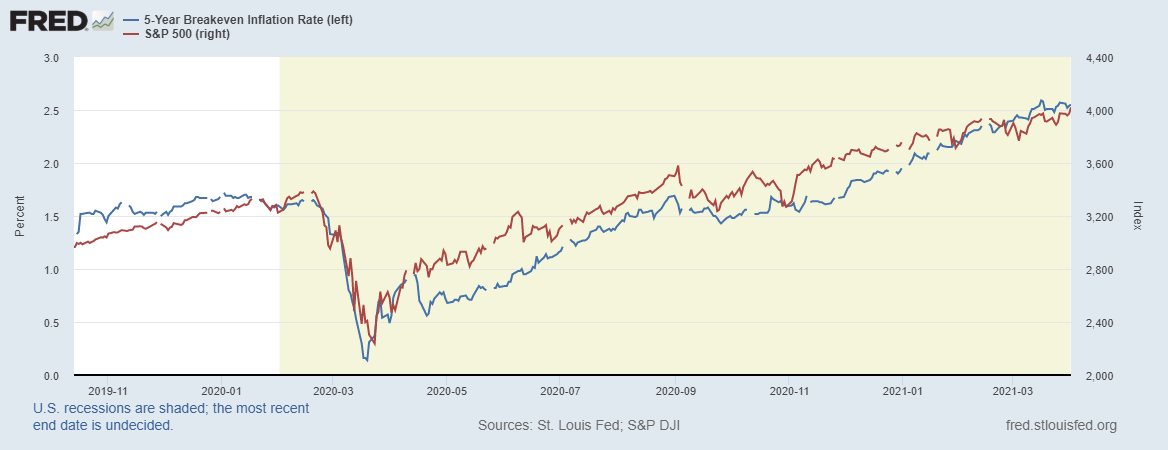
Task: Click the 0.0 left axis value
Action: tap(52, 376)
